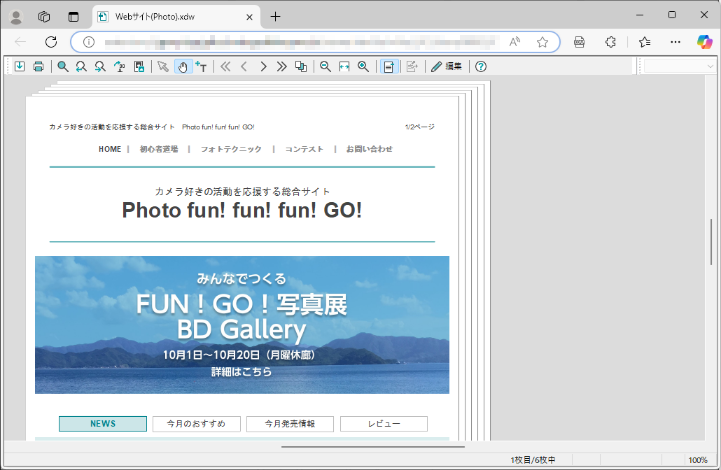Zoom in with plus magnifier

[363, 67]
